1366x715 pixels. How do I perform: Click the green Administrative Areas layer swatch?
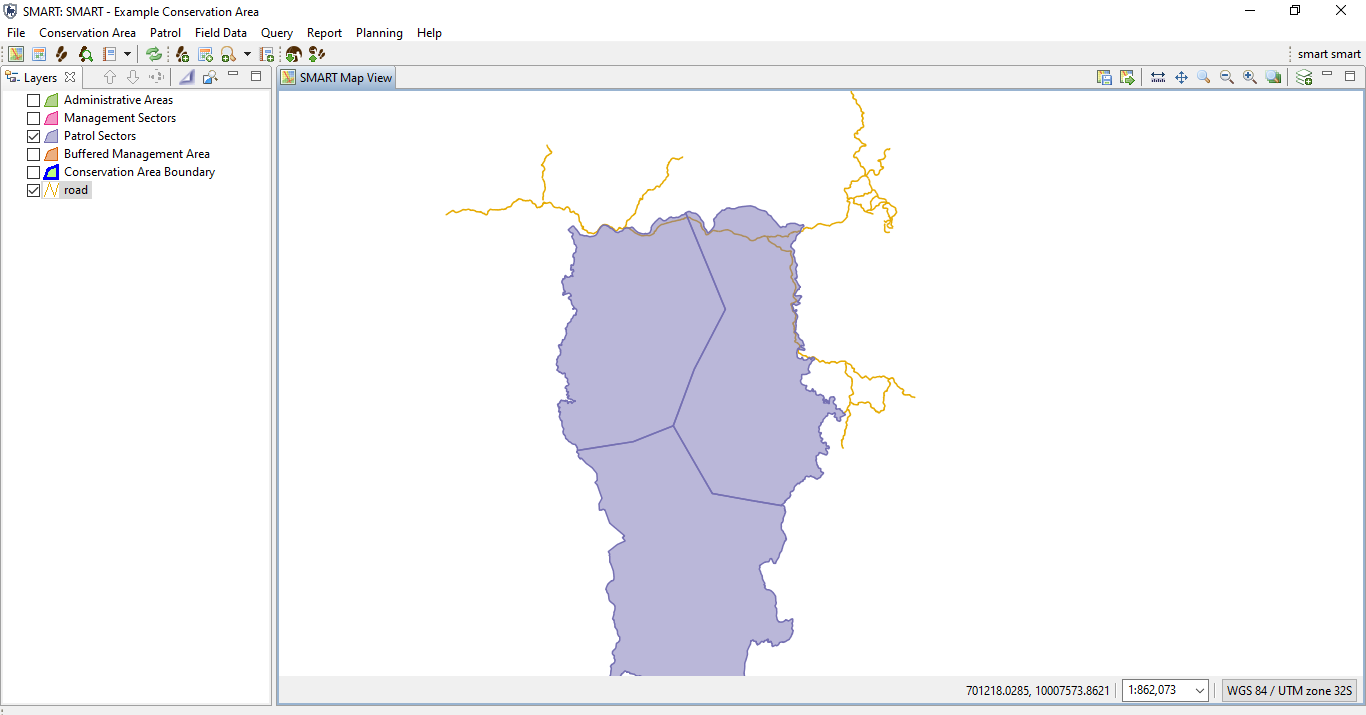[52, 100]
